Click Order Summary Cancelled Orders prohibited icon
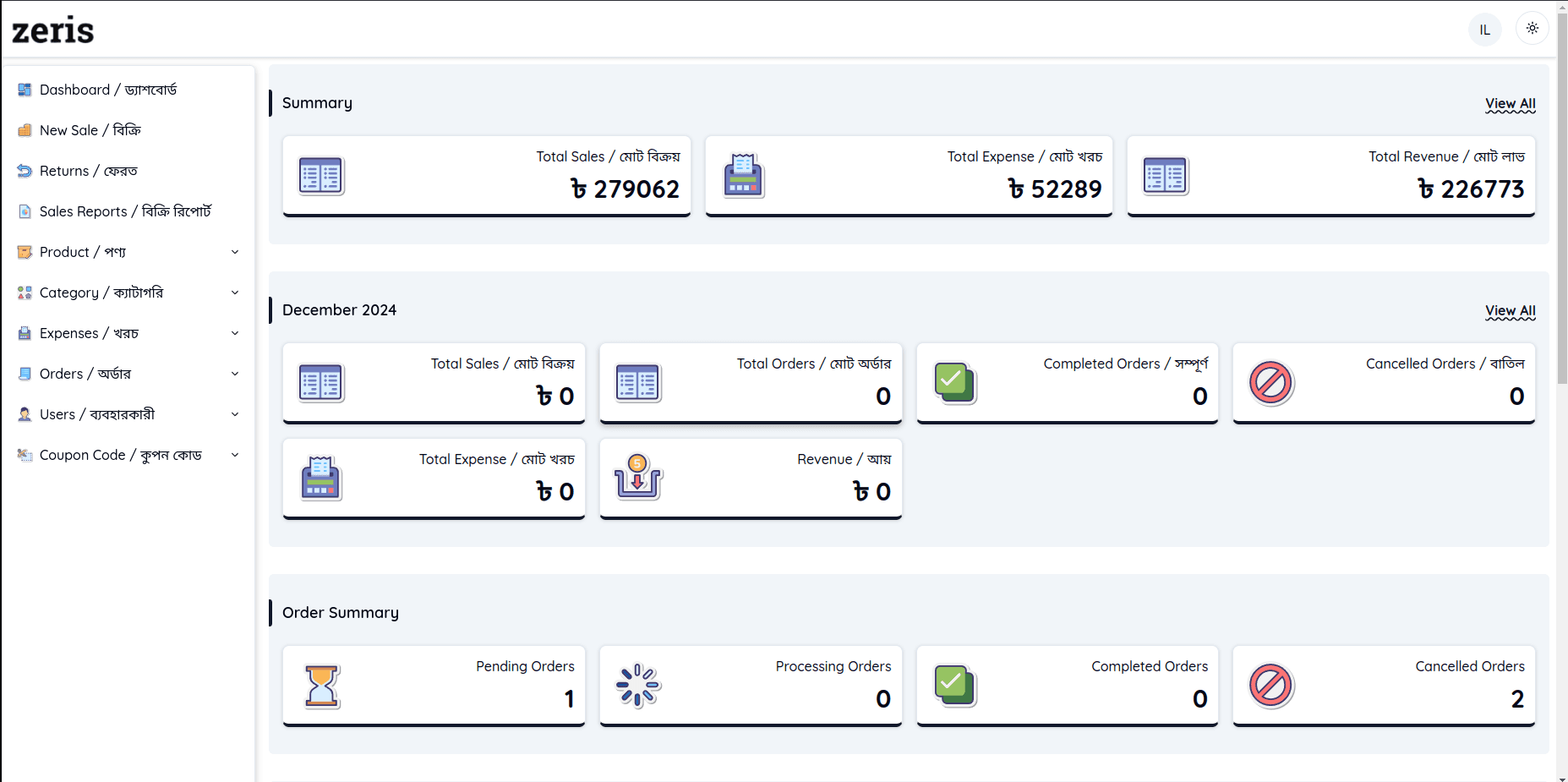1568x782 pixels. [1271, 686]
